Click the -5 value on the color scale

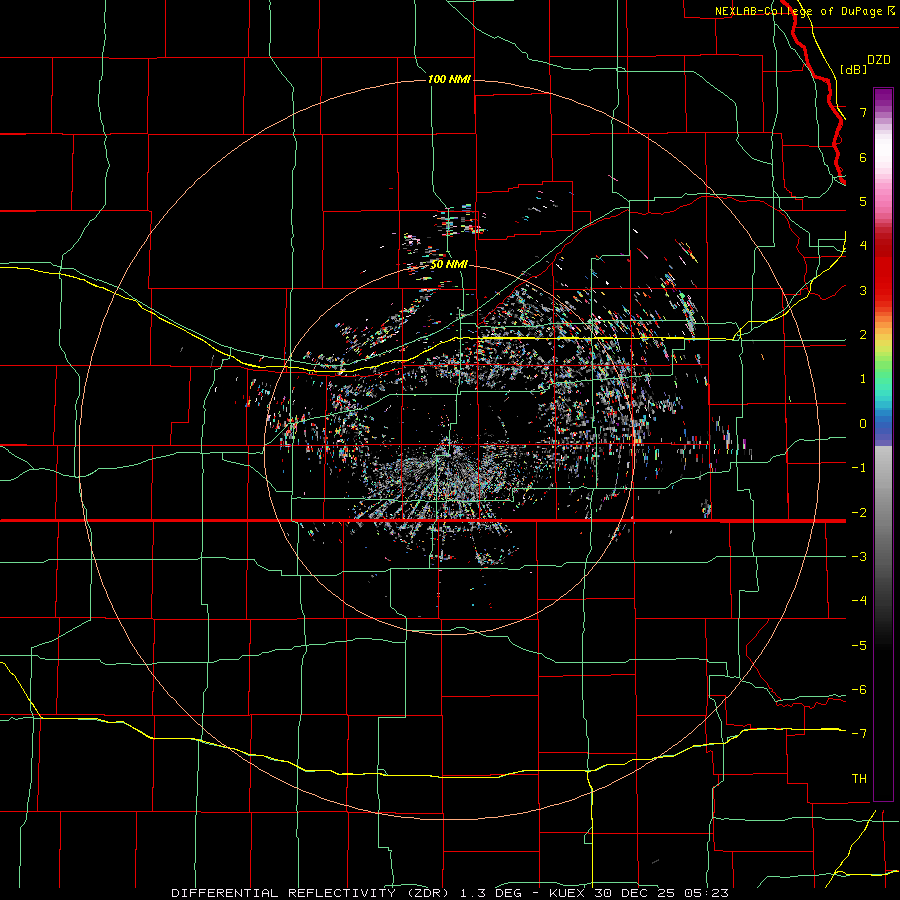pyautogui.click(x=859, y=645)
